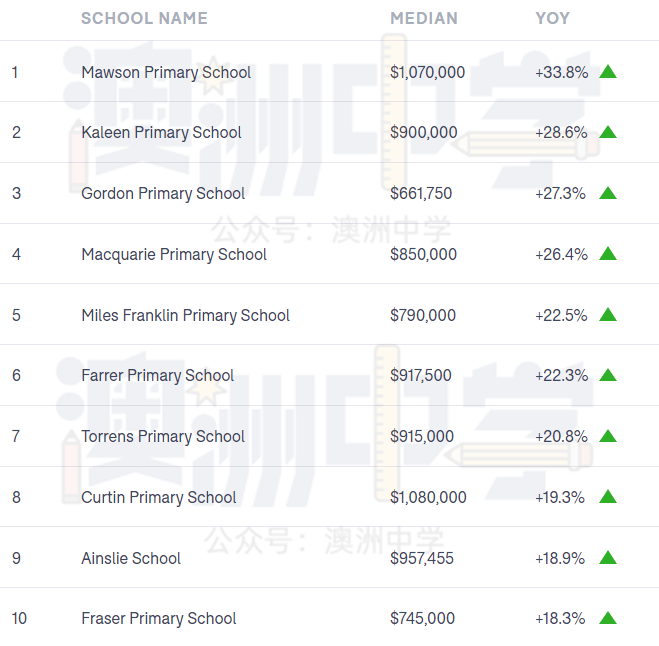Click the green arrow beside +22.5%
659x646 pixels.
click(608, 314)
